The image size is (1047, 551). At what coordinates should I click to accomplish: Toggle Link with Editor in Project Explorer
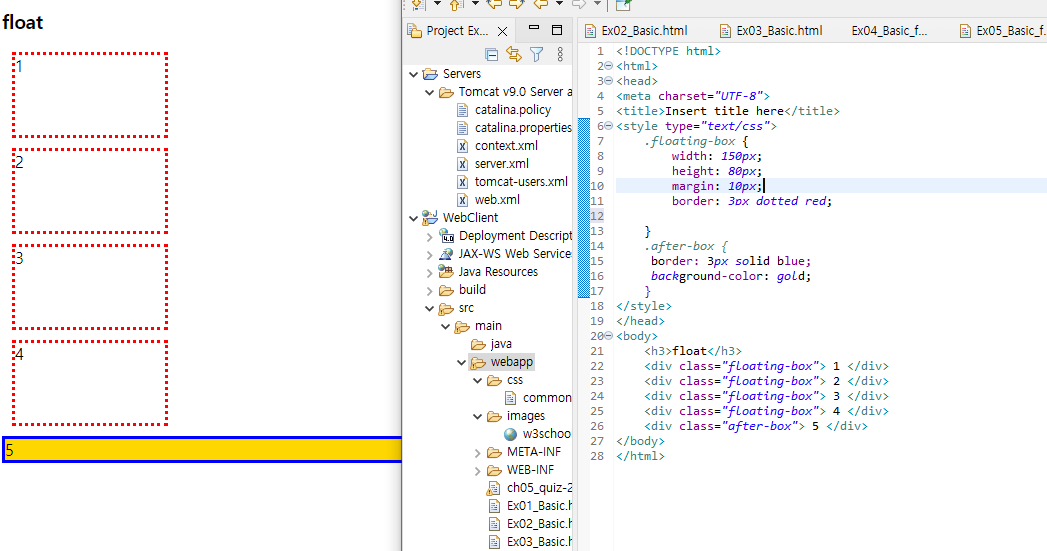513,54
